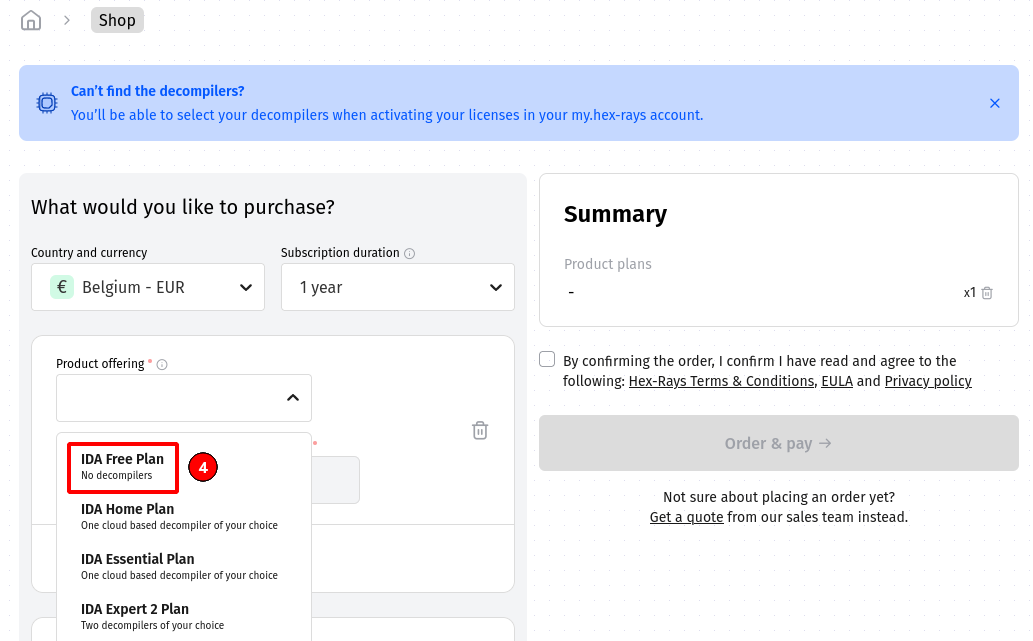Delete the product row with trash icon

[x=480, y=430]
